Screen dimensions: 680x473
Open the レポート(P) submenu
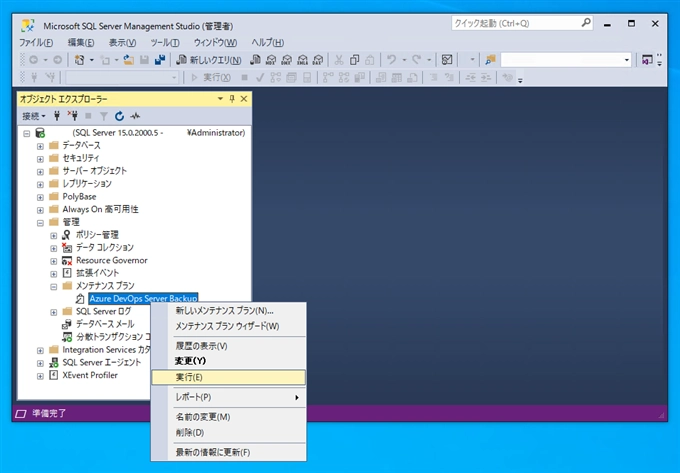(x=229, y=397)
